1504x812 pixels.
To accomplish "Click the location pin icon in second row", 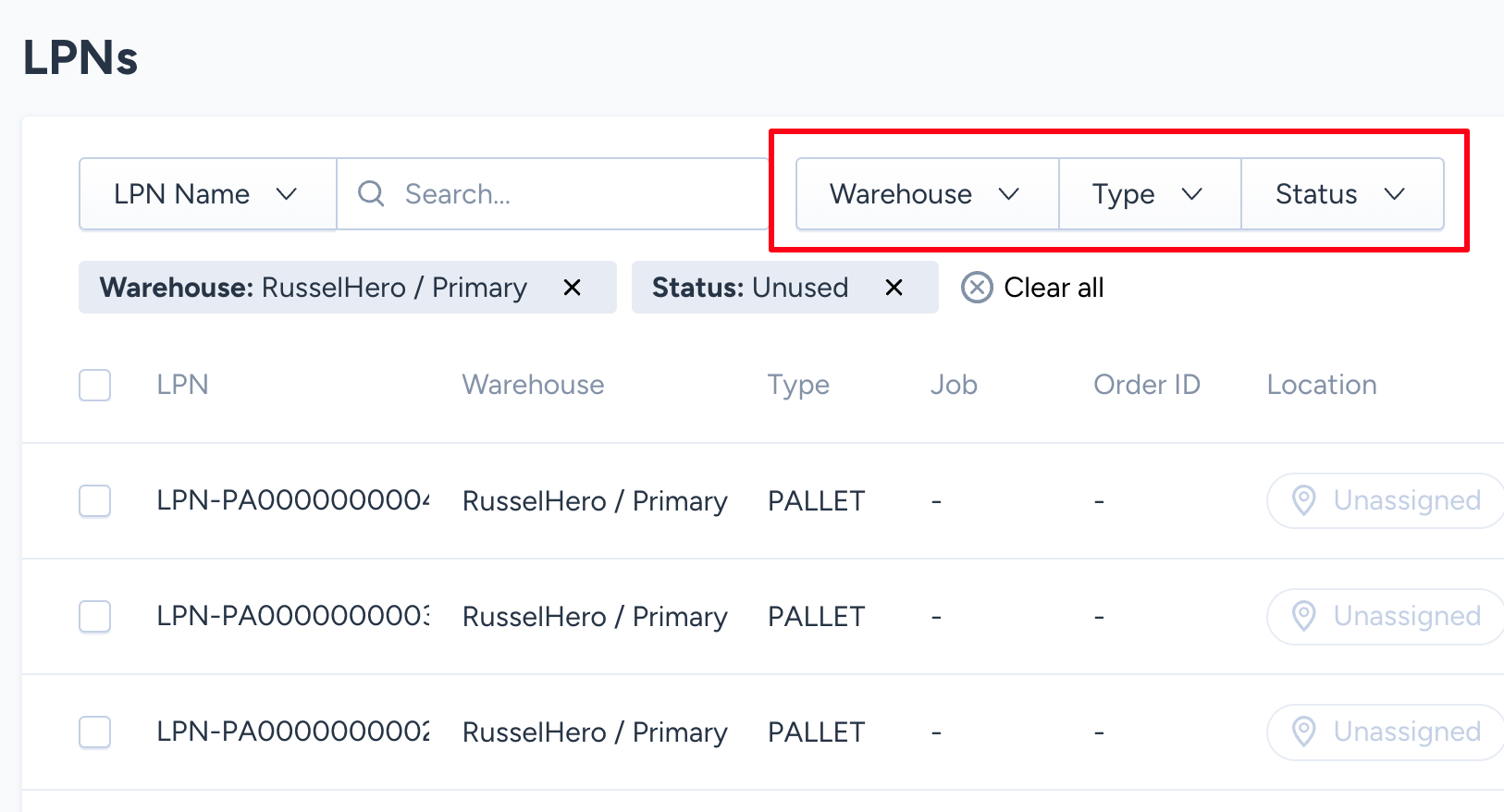I will [1303, 616].
